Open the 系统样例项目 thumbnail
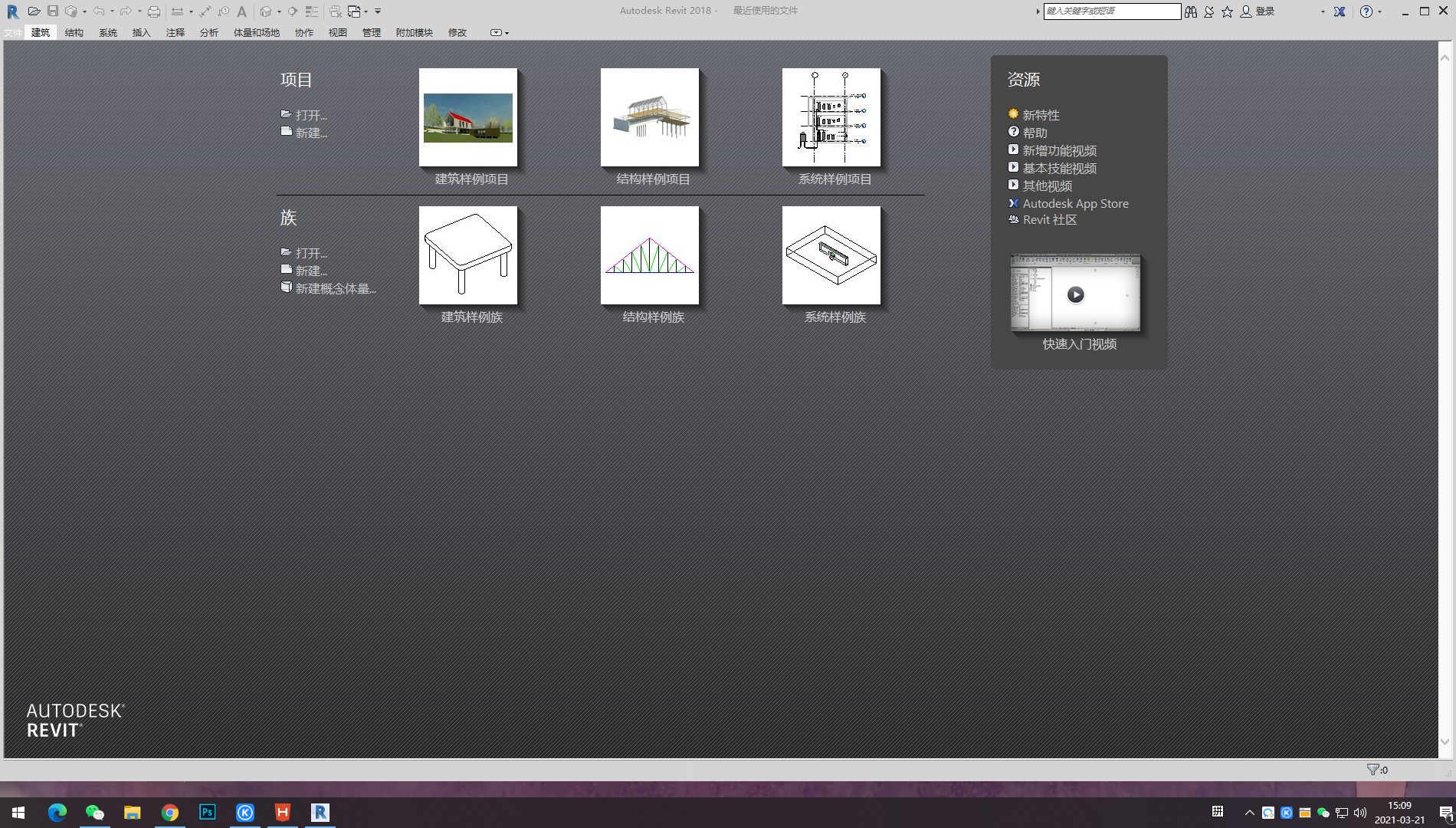The height and width of the screenshot is (828, 1456). pos(831,117)
